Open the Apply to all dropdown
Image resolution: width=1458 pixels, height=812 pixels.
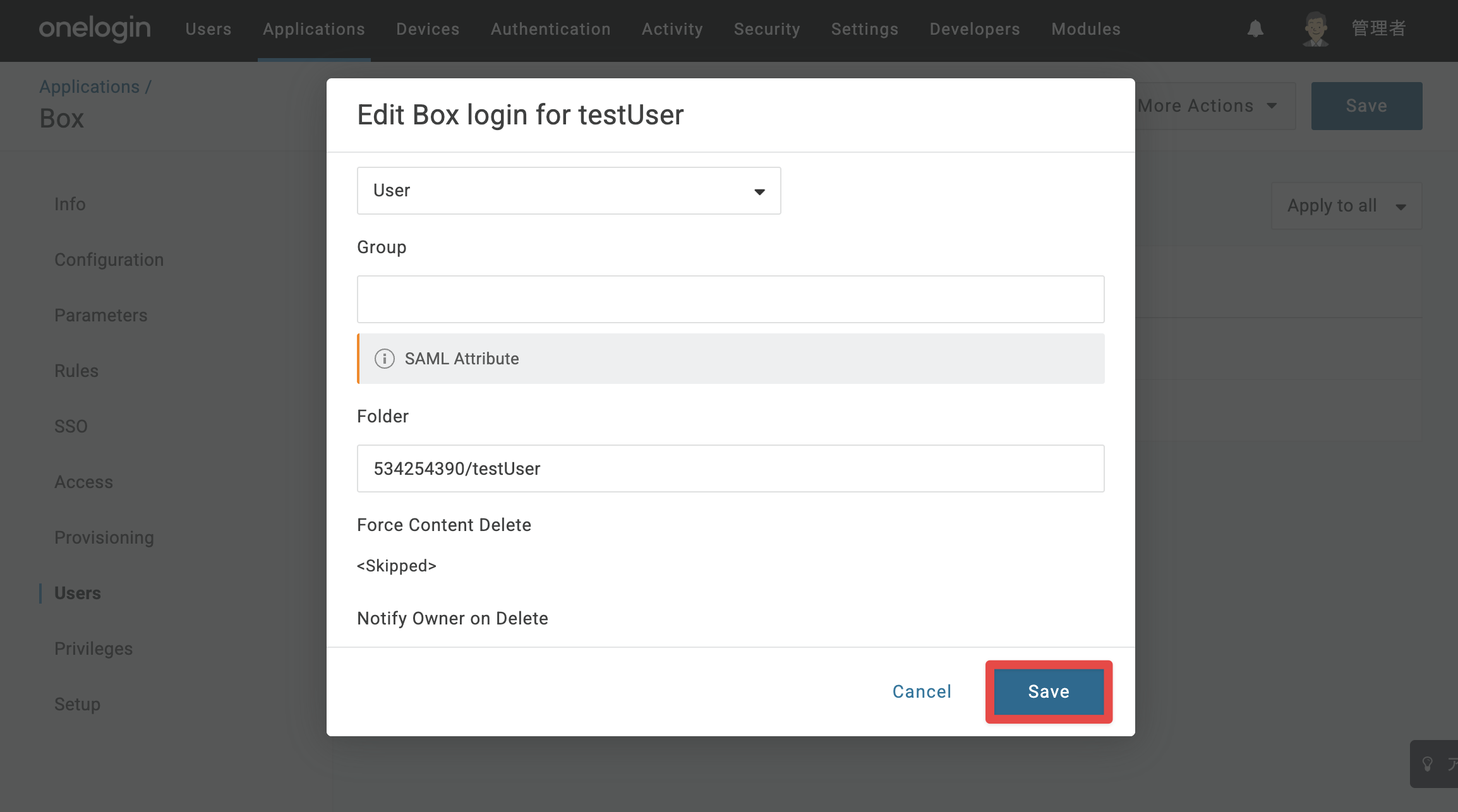pyautogui.click(x=1346, y=206)
